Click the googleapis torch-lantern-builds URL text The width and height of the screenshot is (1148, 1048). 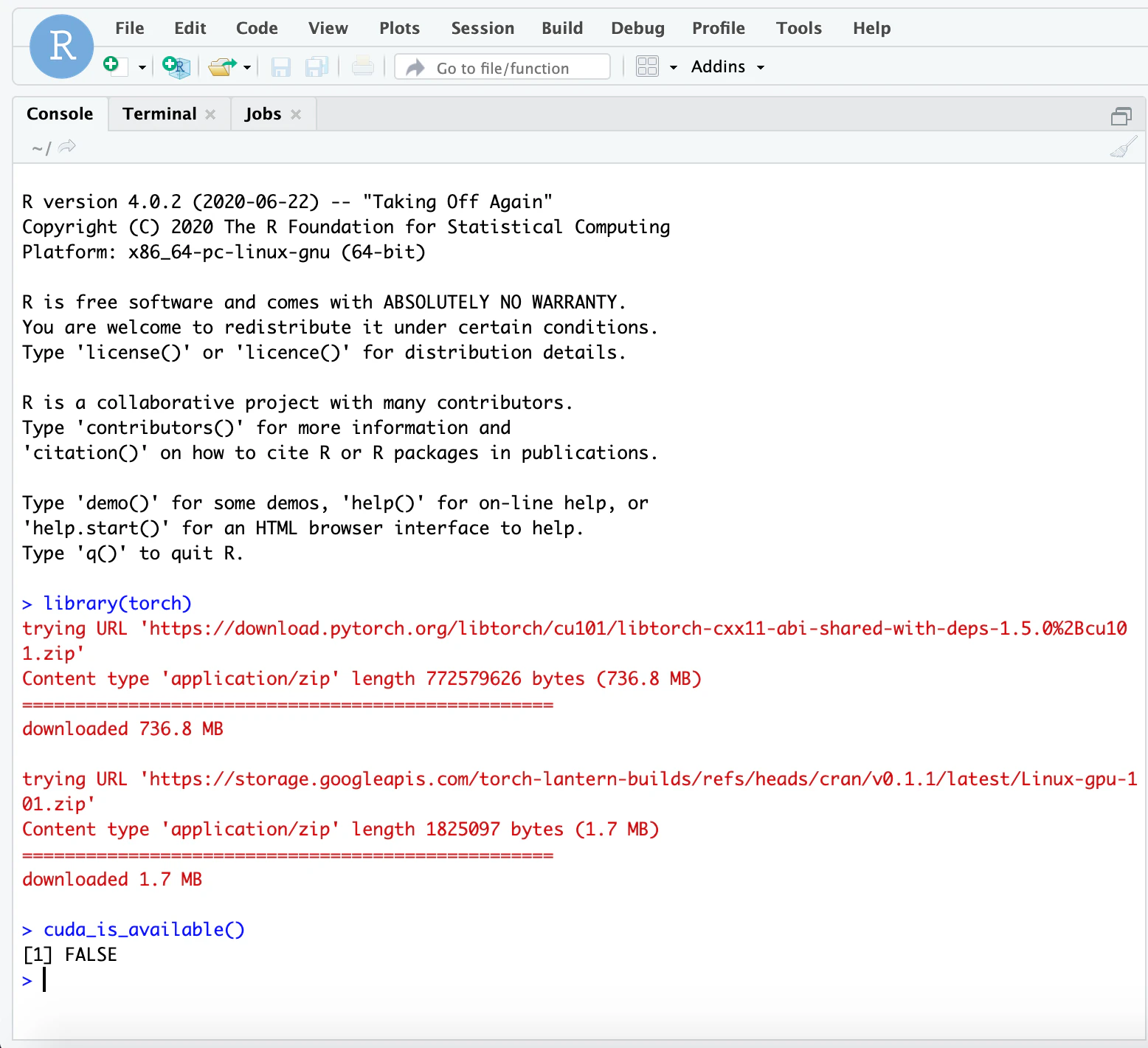580,791
